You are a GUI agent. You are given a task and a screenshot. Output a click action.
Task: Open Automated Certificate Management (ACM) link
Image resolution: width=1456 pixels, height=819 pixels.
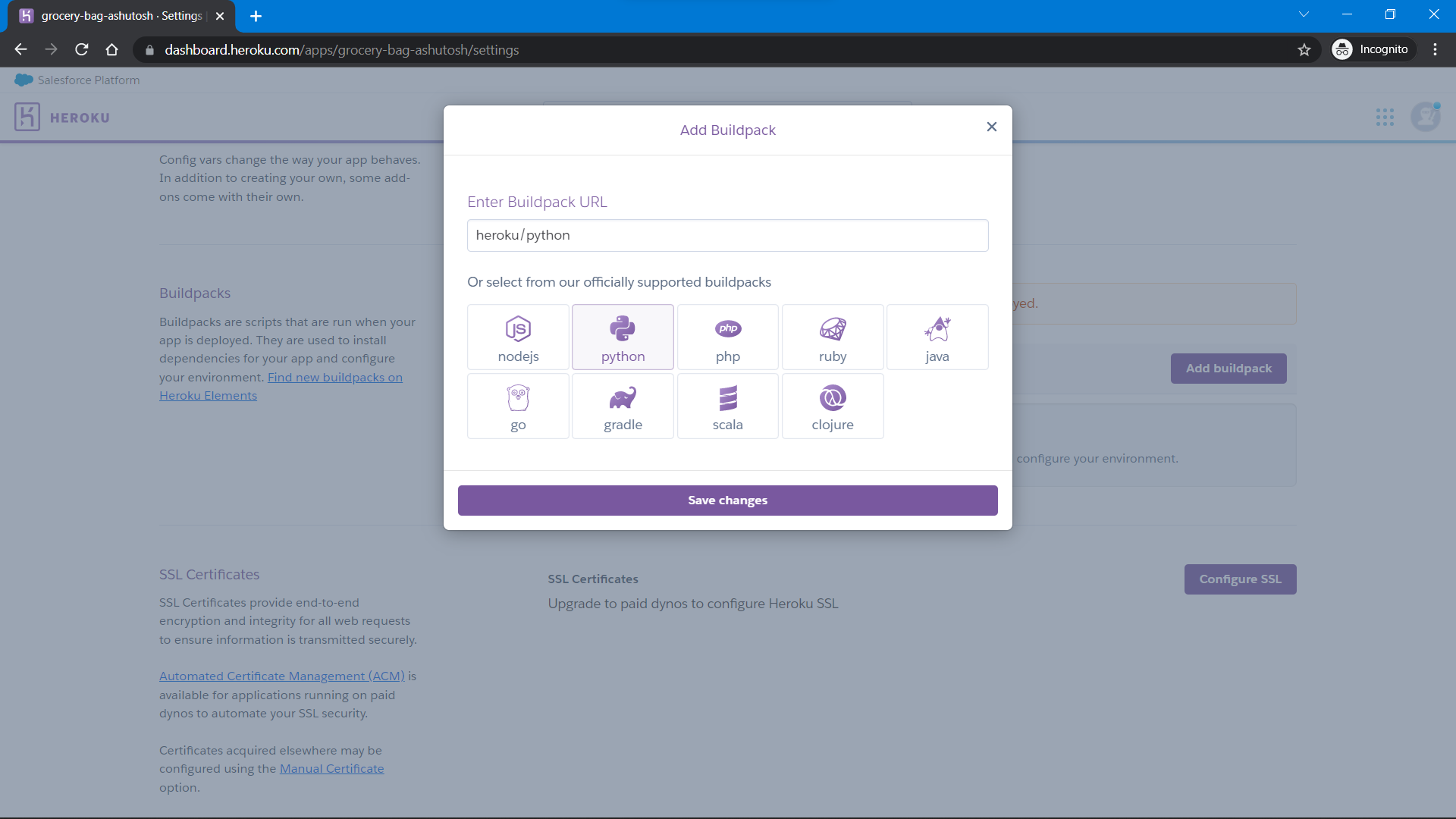click(x=282, y=676)
